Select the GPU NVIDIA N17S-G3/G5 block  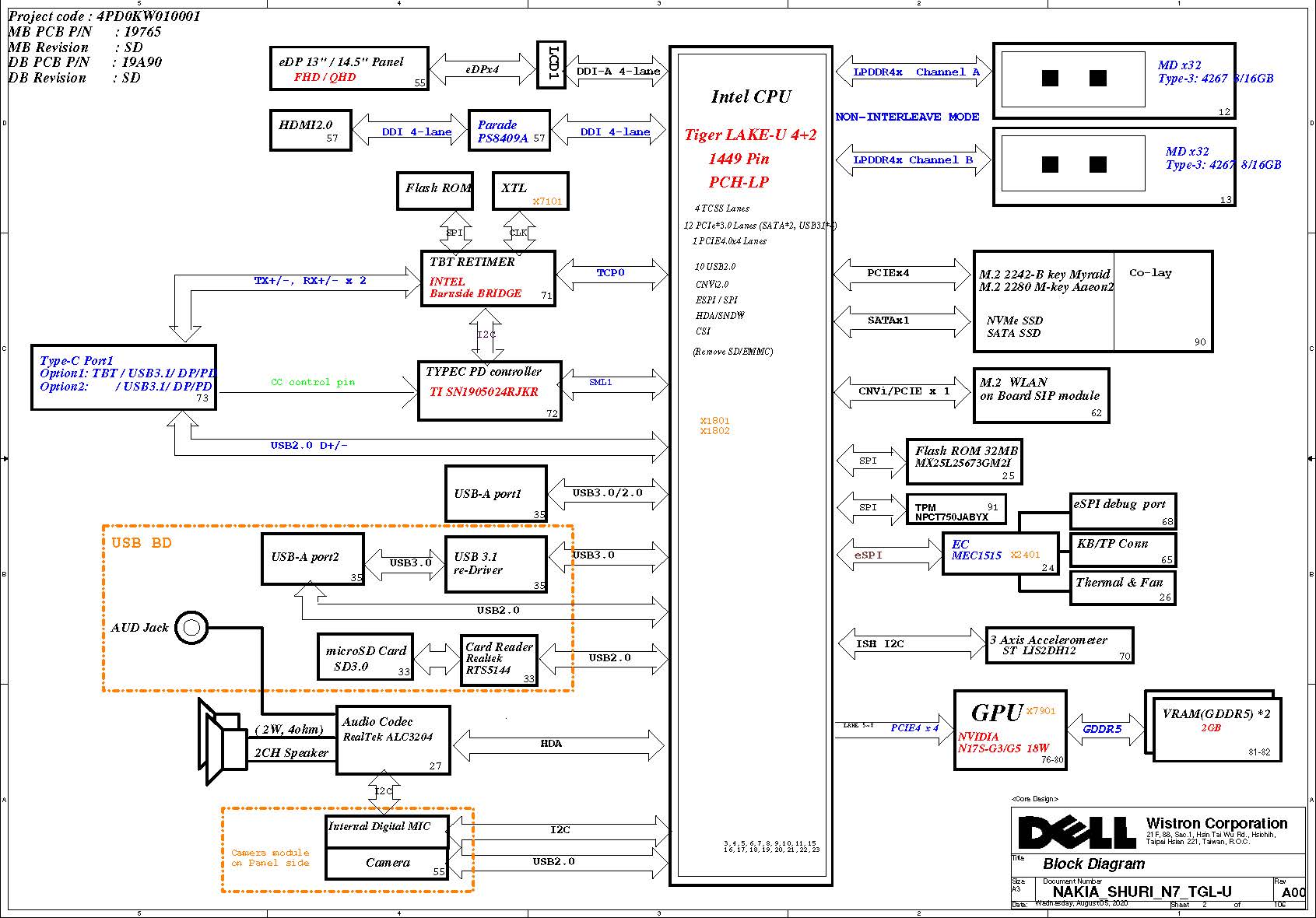point(1010,730)
